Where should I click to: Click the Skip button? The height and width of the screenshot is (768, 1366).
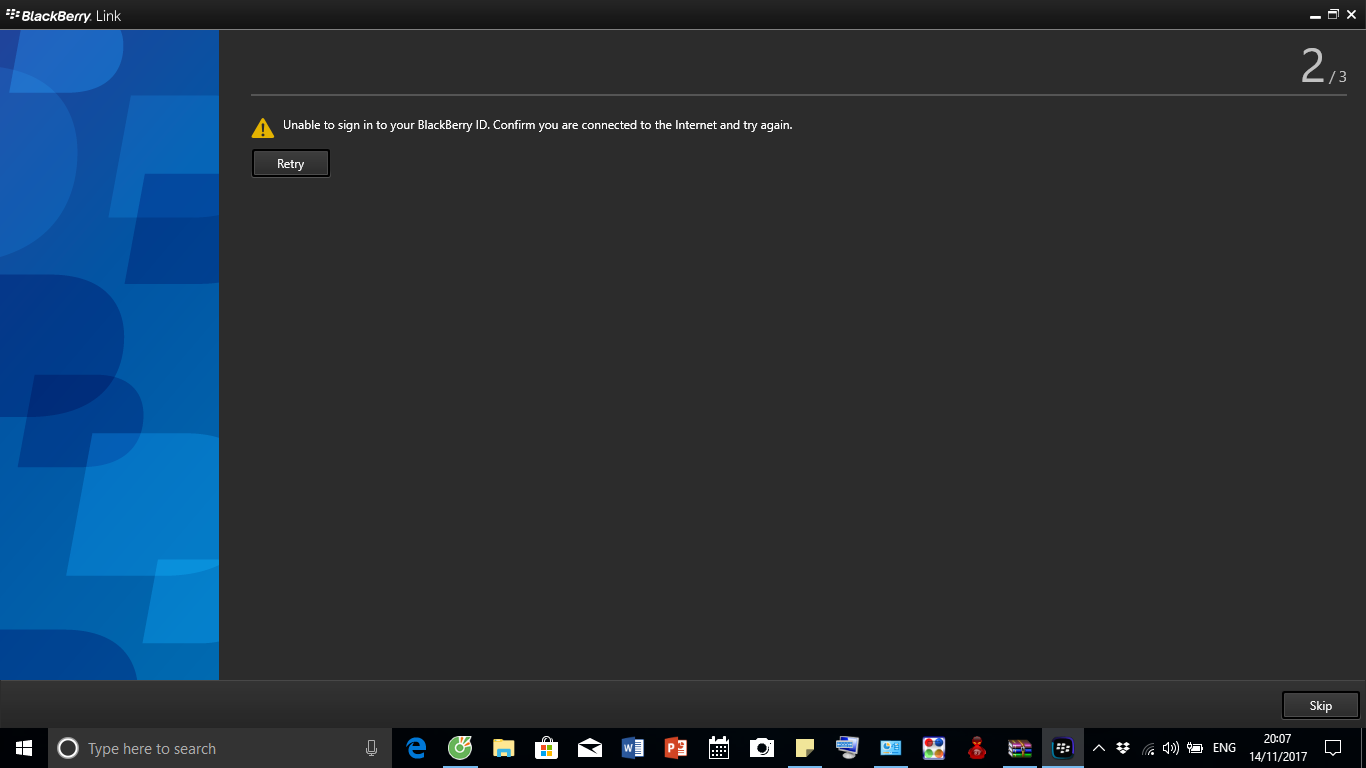click(1321, 705)
